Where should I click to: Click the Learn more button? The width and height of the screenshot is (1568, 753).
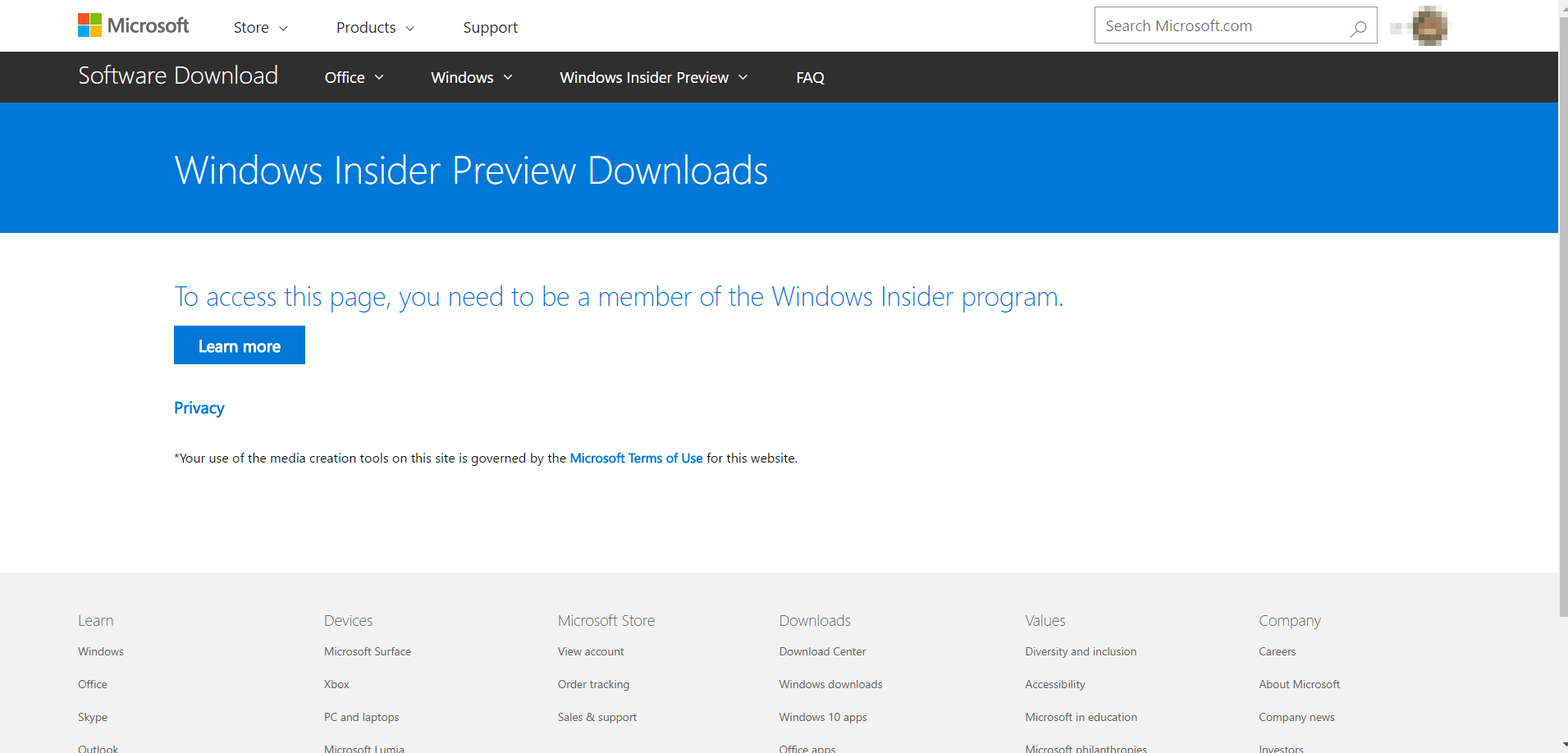tap(240, 345)
